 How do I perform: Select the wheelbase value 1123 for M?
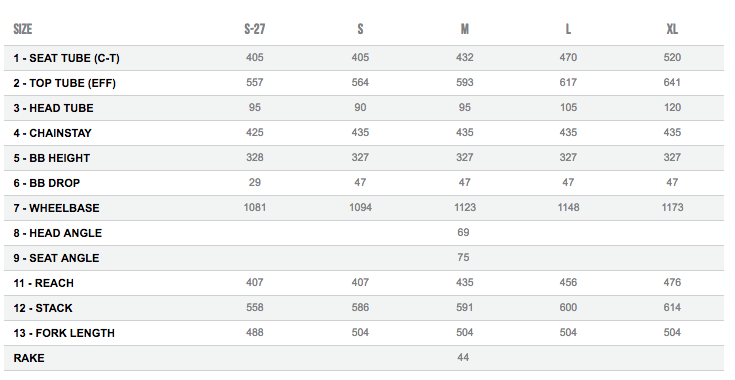coord(465,207)
